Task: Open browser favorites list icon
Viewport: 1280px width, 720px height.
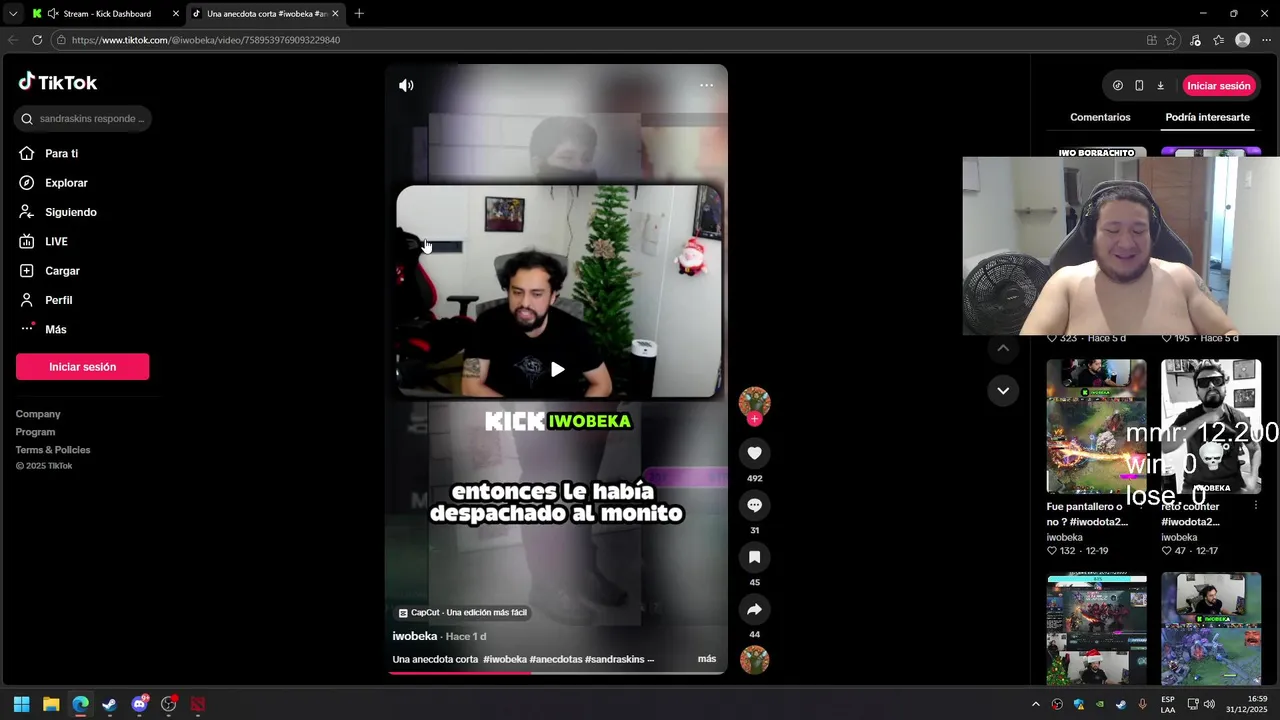Action: point(1218,40)
